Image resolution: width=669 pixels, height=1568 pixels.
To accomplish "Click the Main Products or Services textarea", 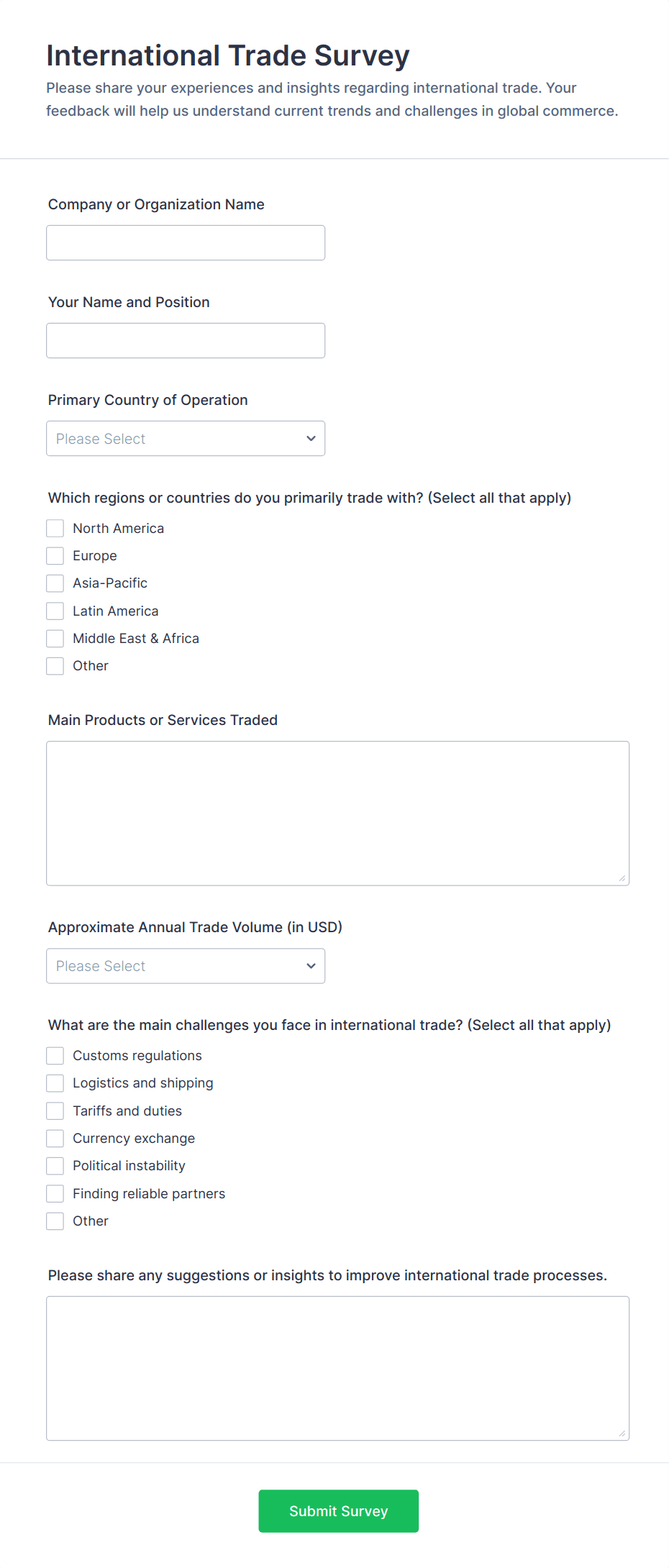I will 337,812.
